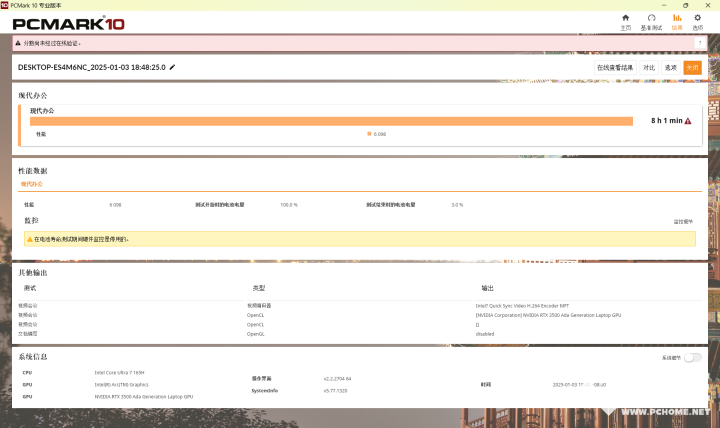Click the PCMark 10 app icon in title bar
Image resolution: width=720 pixels, height=428 pixels.
[5, 5]
